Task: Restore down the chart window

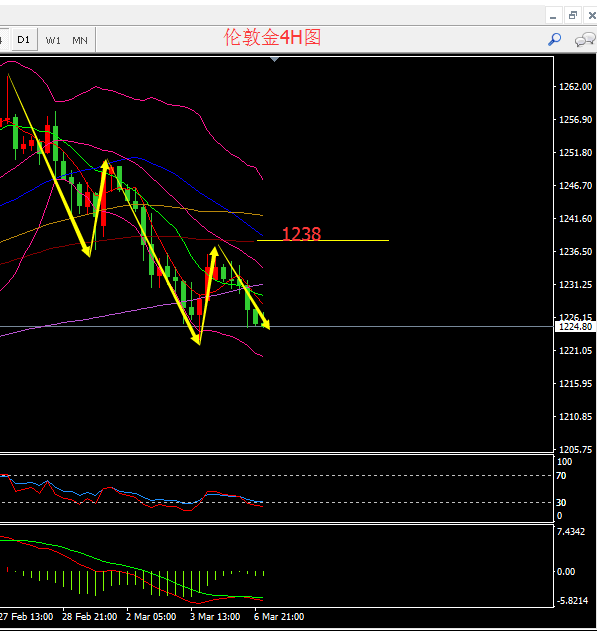Action: (x=572, y=16)
